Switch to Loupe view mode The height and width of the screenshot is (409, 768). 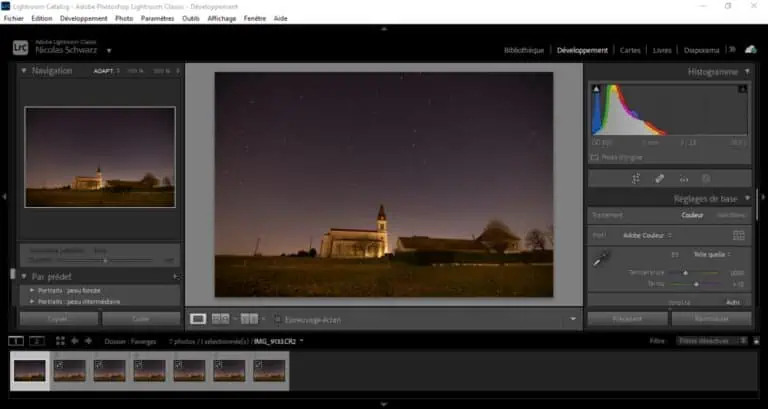tap(198, 319)
